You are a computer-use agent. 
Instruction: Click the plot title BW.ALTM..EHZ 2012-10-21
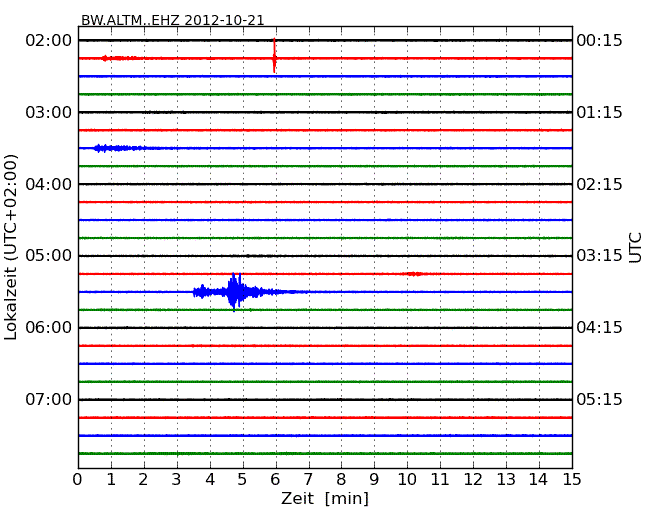(172, 20)
